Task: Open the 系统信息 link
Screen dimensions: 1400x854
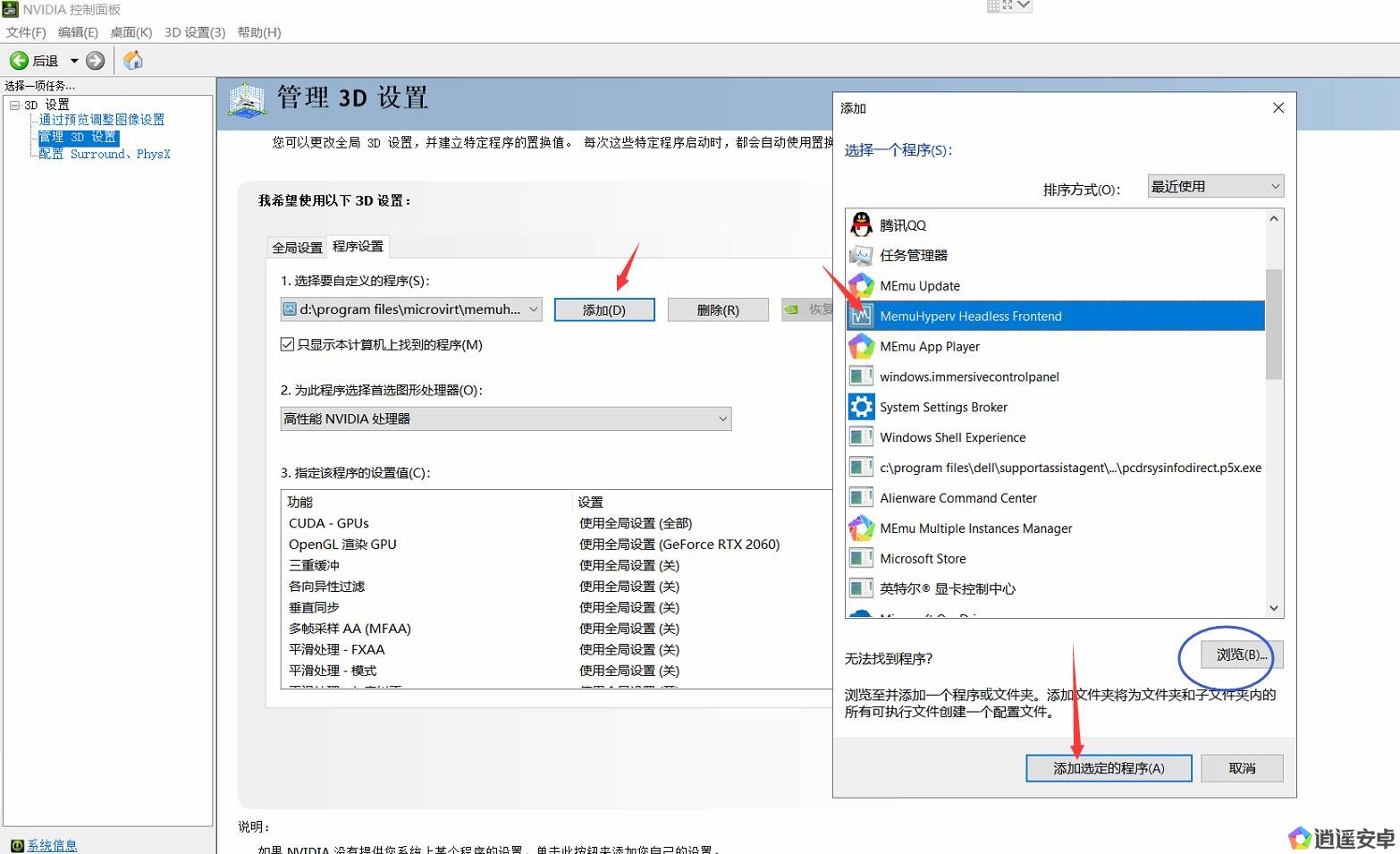Action: [x=52, y=845]
